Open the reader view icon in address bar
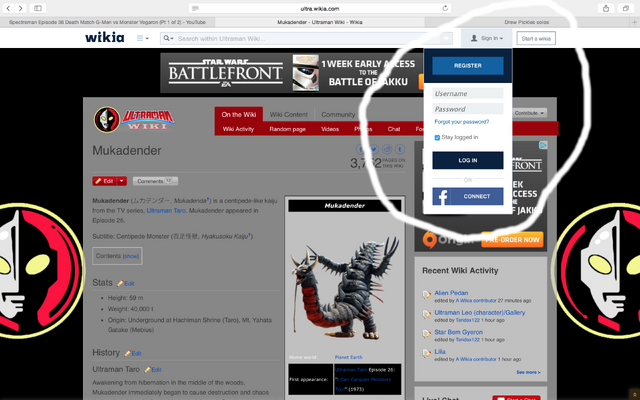Screen dimensions: 640x400 [195, 8]
